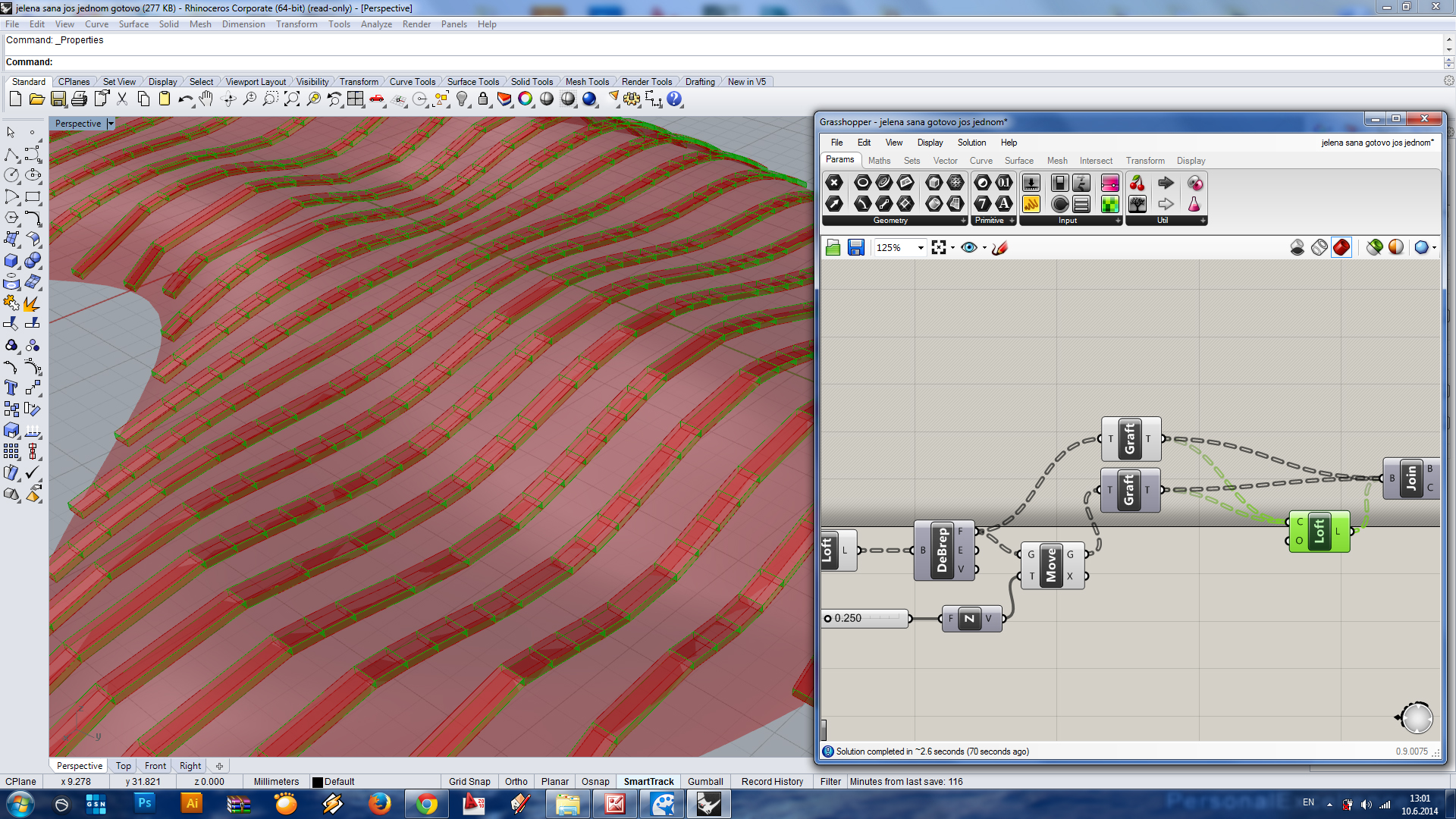1456x819 pixels.
Task: Click the CPlane status bar button
Action: tap(20, 782)
